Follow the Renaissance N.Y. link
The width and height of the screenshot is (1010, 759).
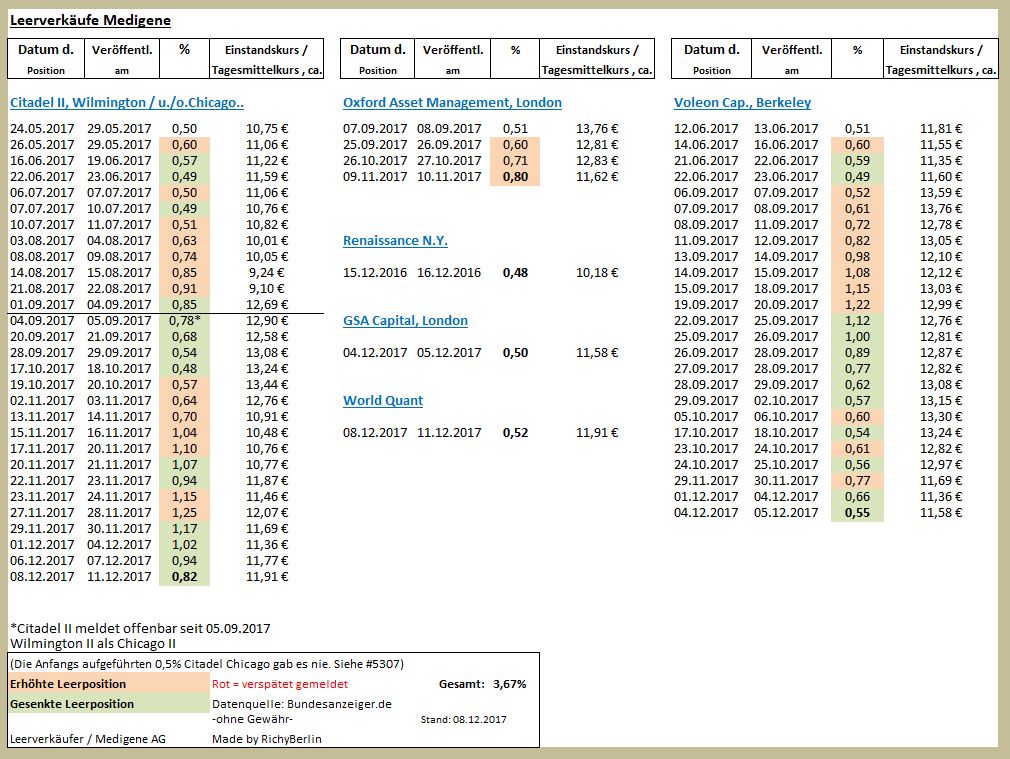395,241
